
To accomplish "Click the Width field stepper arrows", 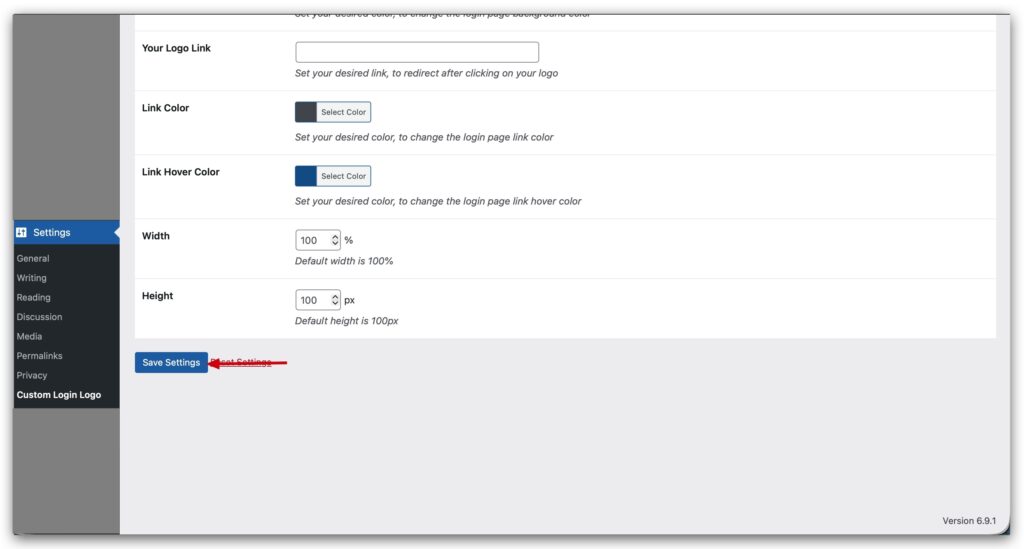I will pyautogui.click(x=335, y=240).
